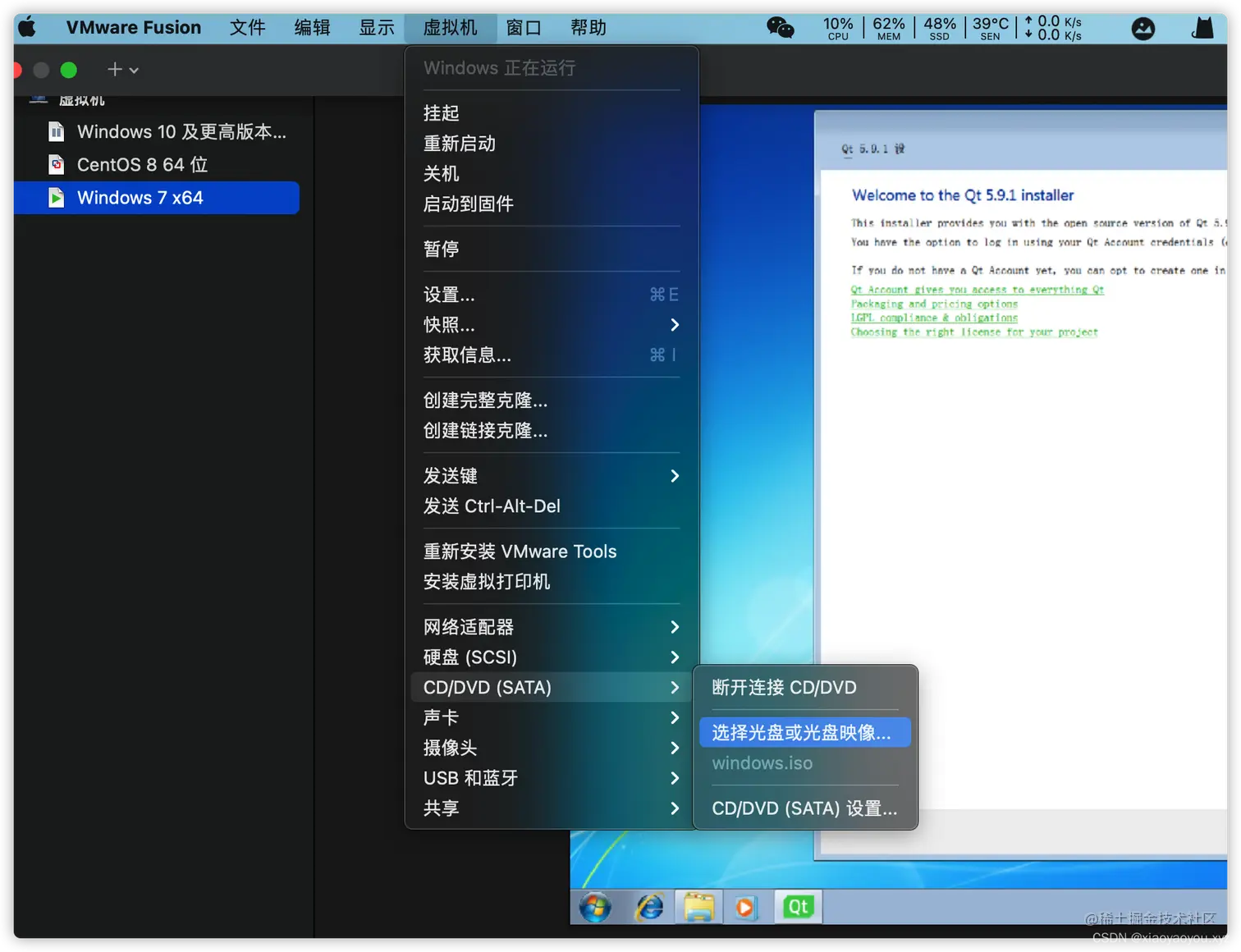
Task: Choose 发送 Ctrl-Alt-Del
Action: (x=551, y=506)
